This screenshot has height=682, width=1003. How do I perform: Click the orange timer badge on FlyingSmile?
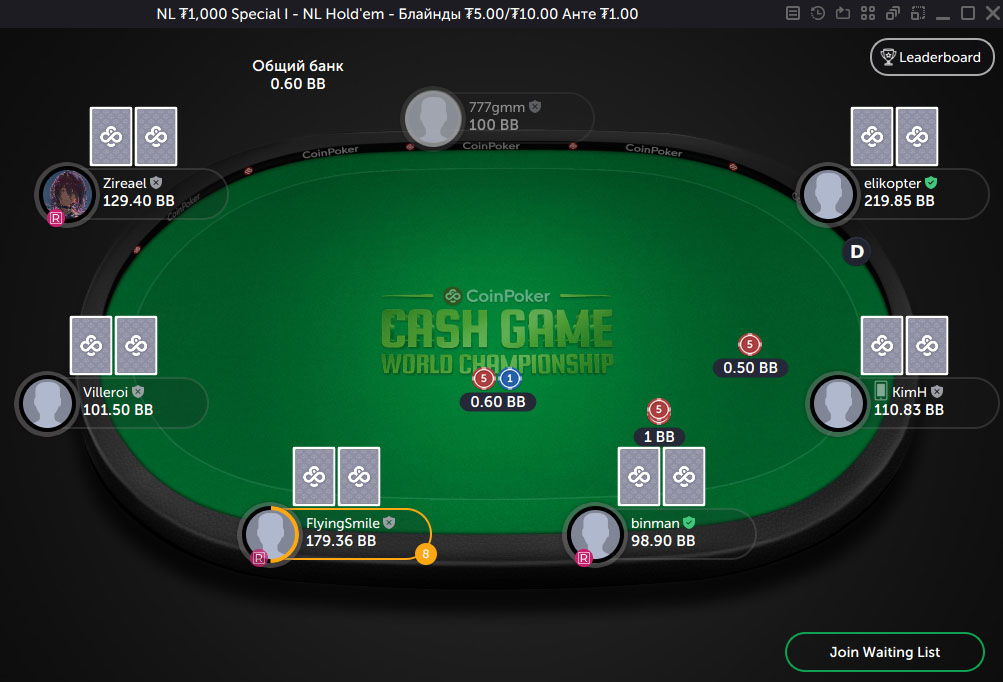pyautogui.click(x=426, y=553)
